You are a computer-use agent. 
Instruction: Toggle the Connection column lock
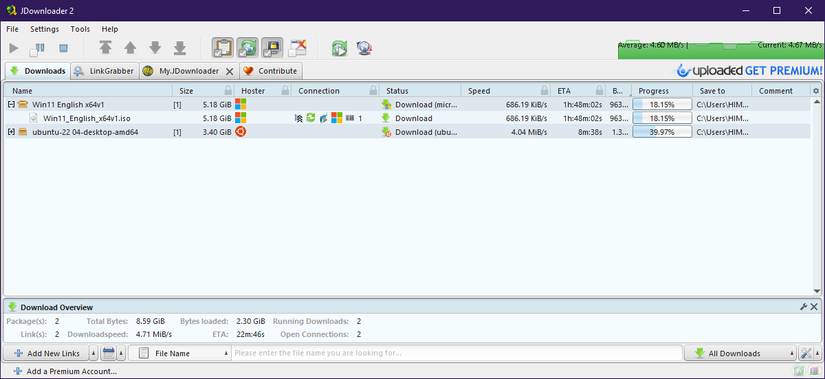pos(373,91)
